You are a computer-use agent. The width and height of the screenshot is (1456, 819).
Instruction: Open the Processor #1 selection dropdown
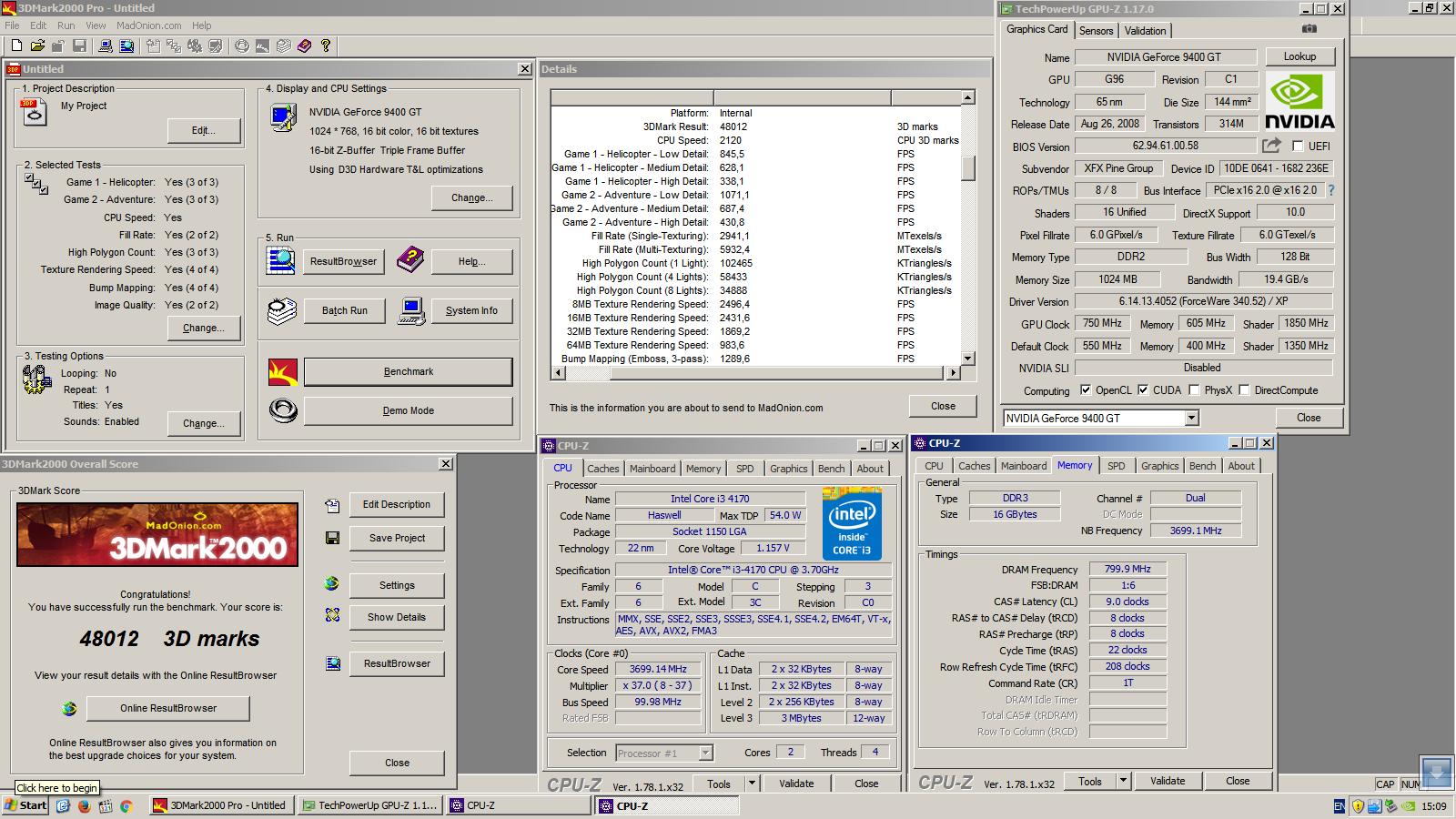click(705, 753)
